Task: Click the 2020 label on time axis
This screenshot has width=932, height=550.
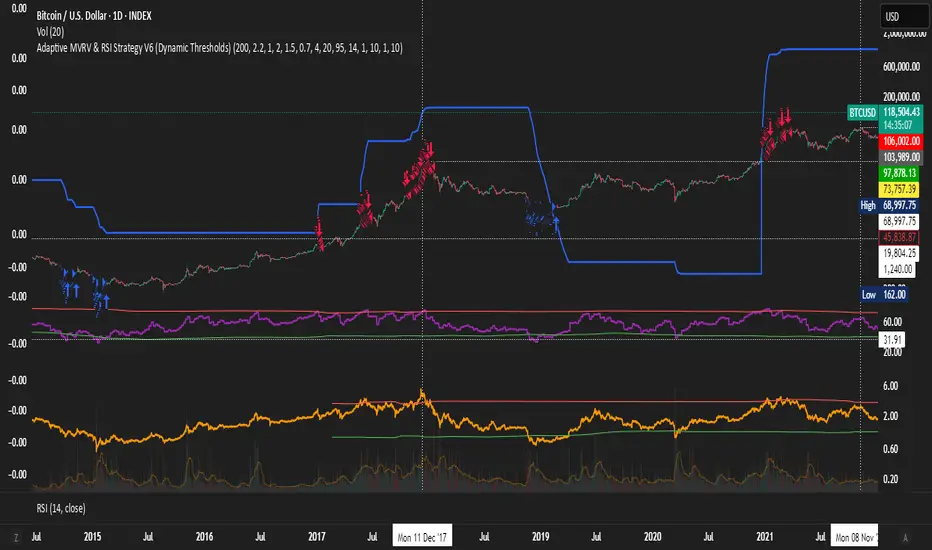Action: [653, 537]
